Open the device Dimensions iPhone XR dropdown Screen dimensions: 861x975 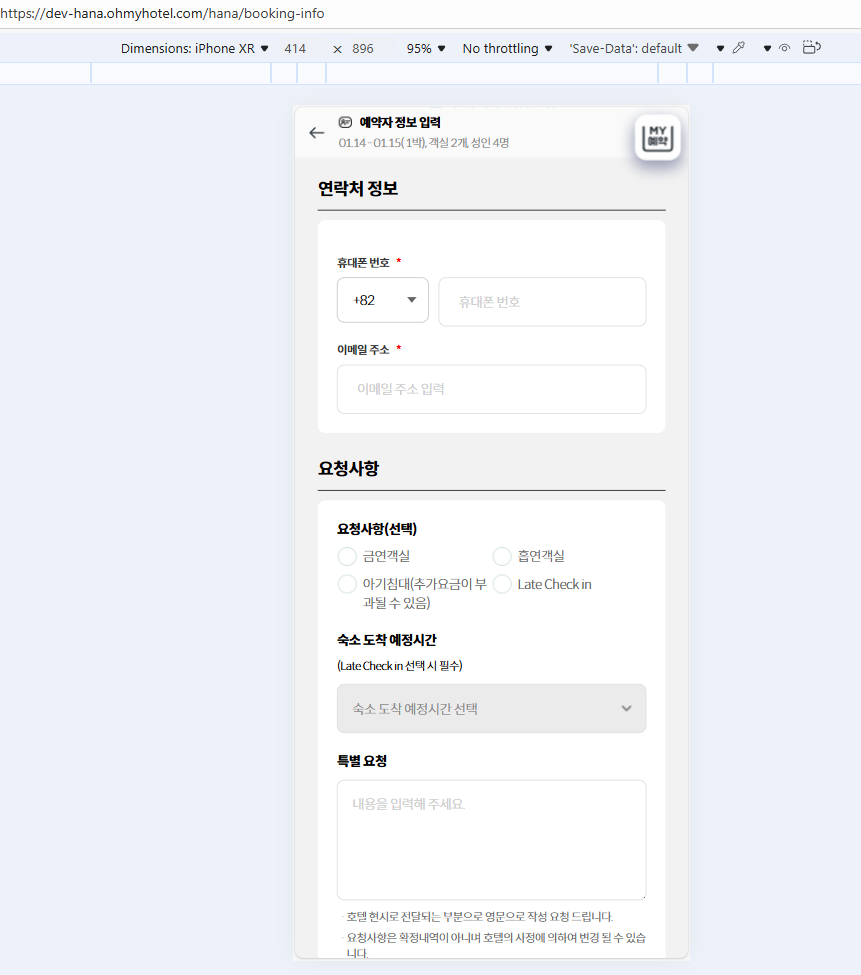(x=194, y=49)
